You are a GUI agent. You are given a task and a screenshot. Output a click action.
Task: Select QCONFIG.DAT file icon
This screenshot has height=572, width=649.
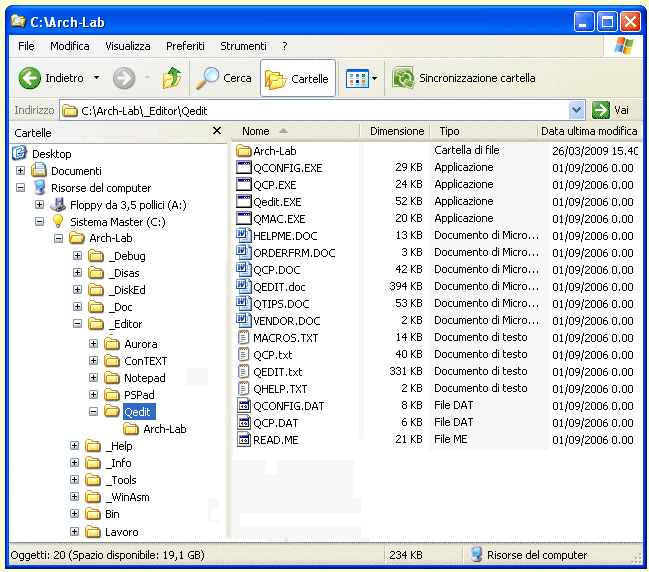click(243, 406)
